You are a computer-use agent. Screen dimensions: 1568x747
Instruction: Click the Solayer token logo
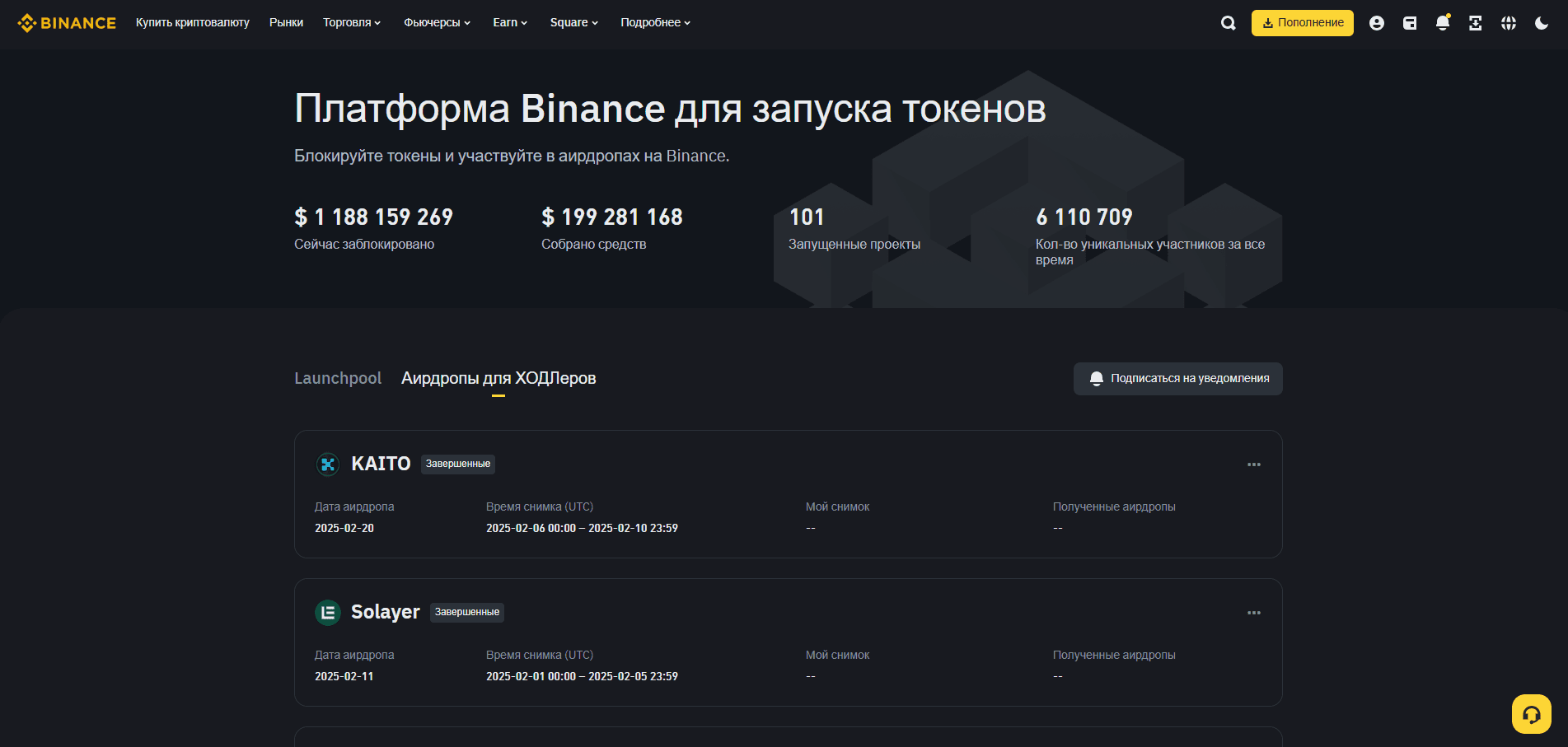328,613
